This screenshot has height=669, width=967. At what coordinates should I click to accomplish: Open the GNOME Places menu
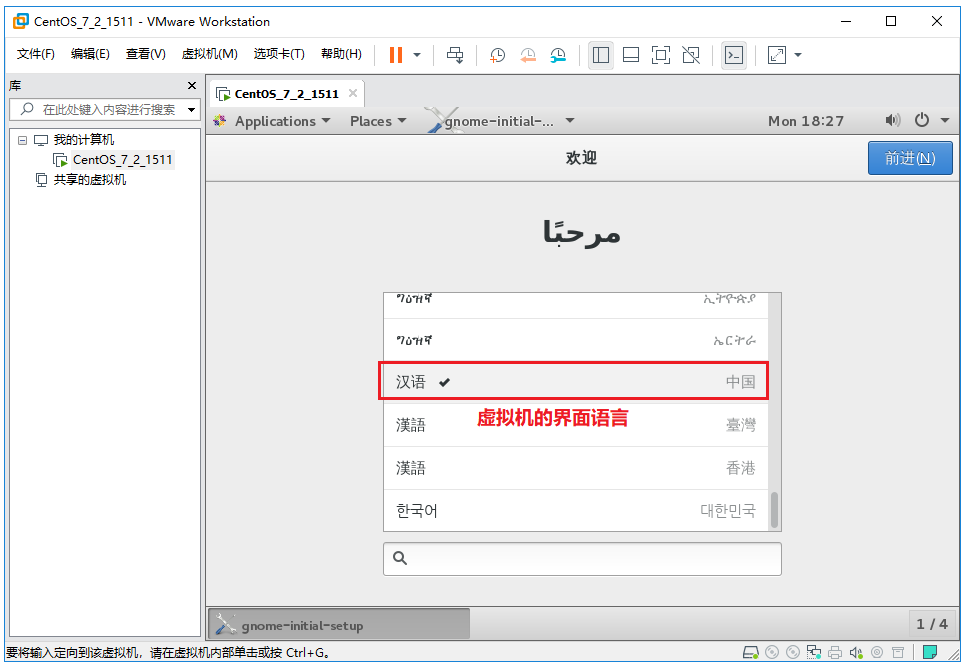(378, 121)
